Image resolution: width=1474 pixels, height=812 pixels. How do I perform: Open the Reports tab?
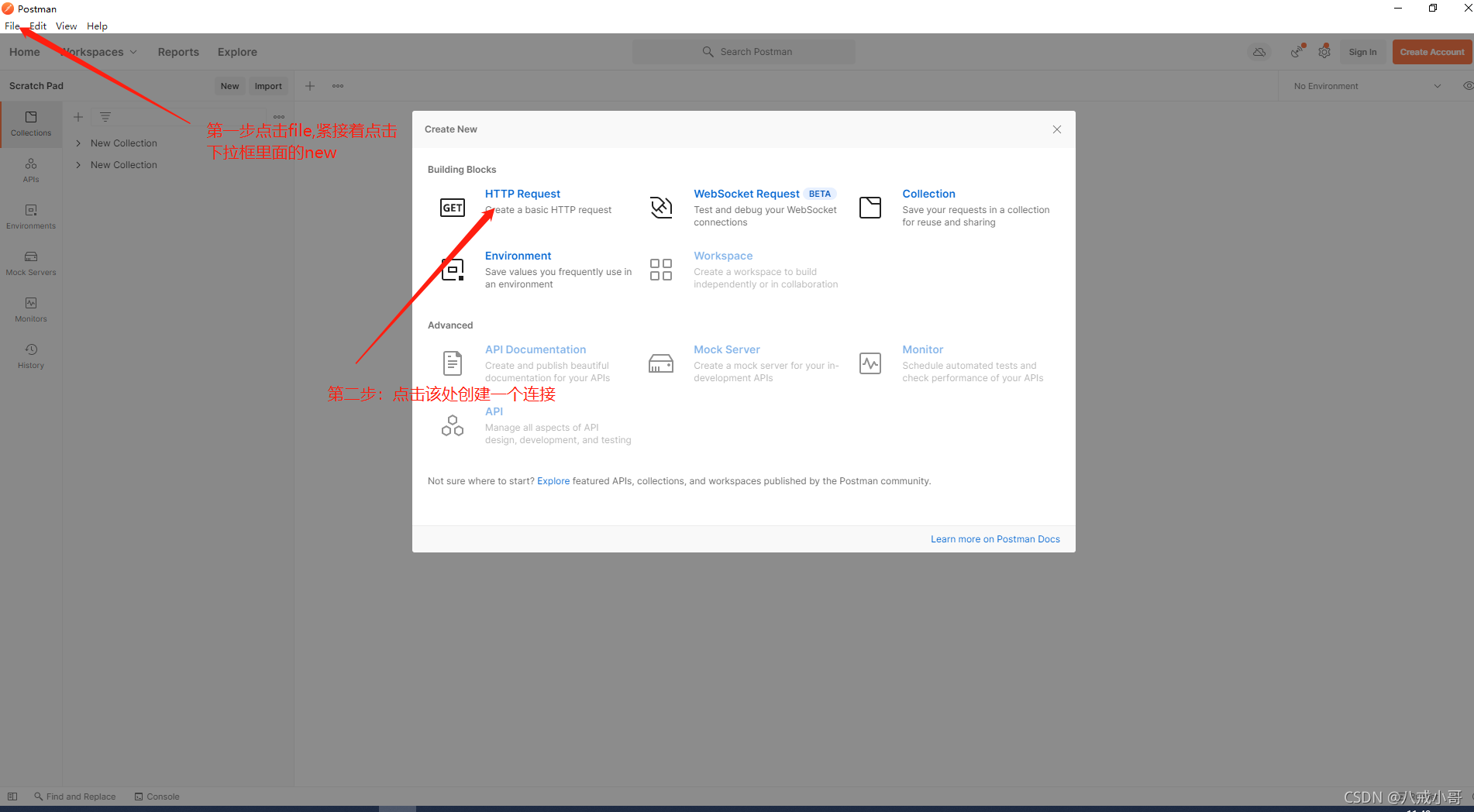click(x=178, y=52)
